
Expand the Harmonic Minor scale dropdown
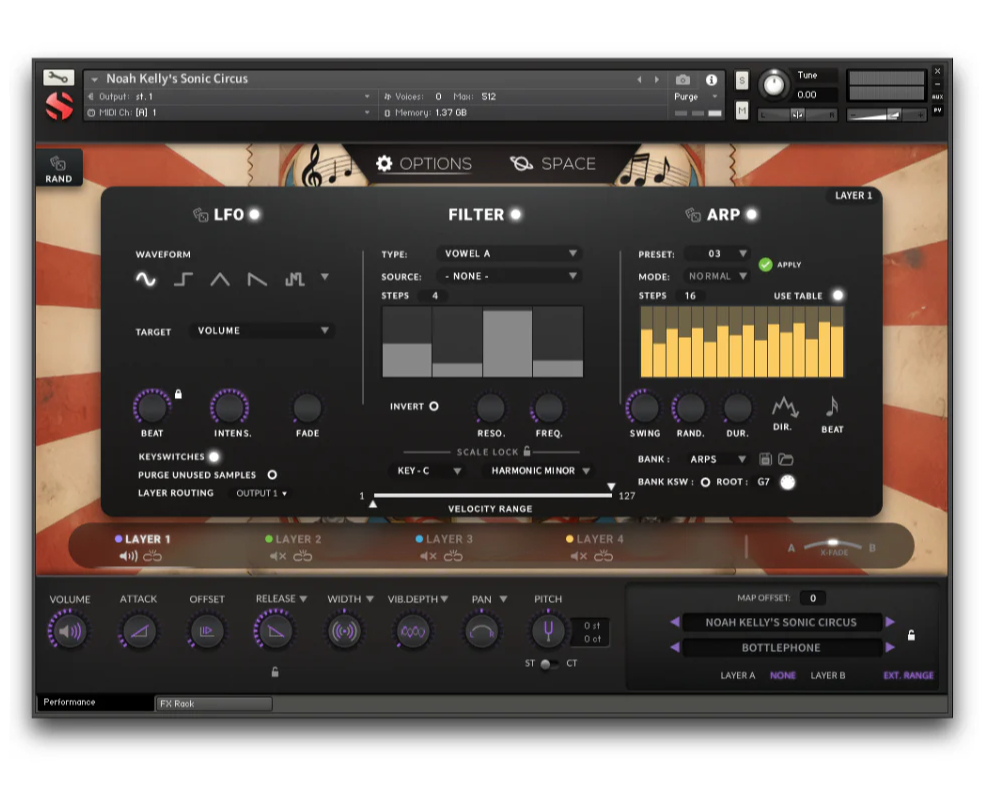(539, 471)
